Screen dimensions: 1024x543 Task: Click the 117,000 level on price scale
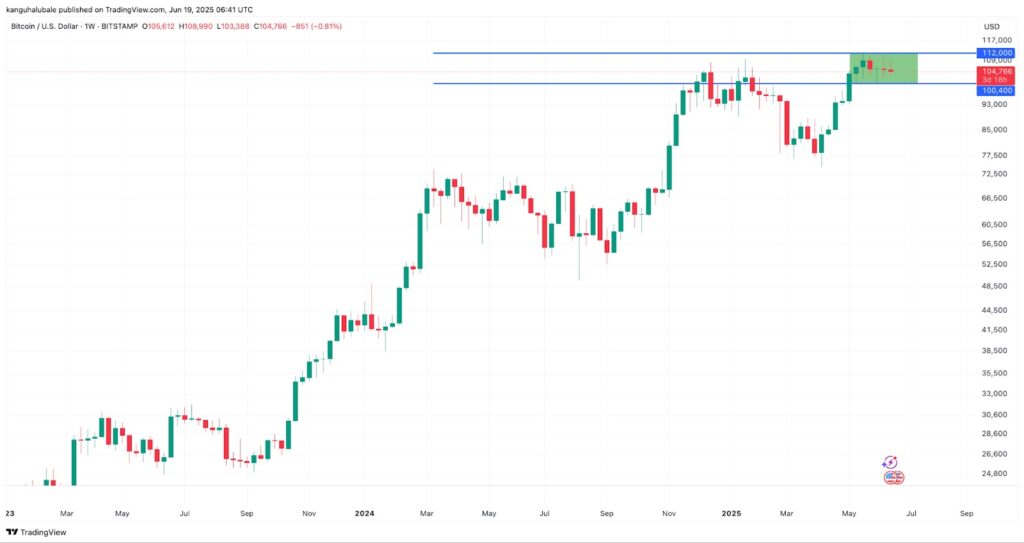click(991, 40)
